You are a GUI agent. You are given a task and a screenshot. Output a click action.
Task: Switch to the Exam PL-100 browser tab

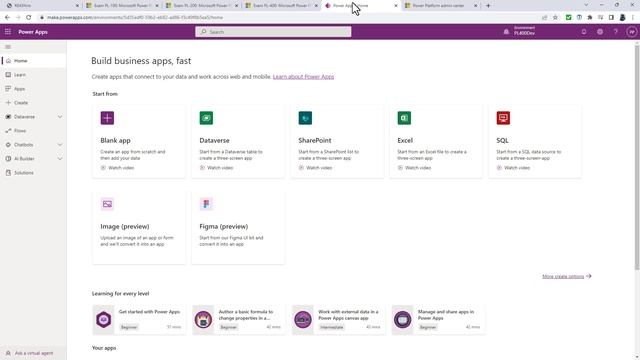tap(122, 6)
